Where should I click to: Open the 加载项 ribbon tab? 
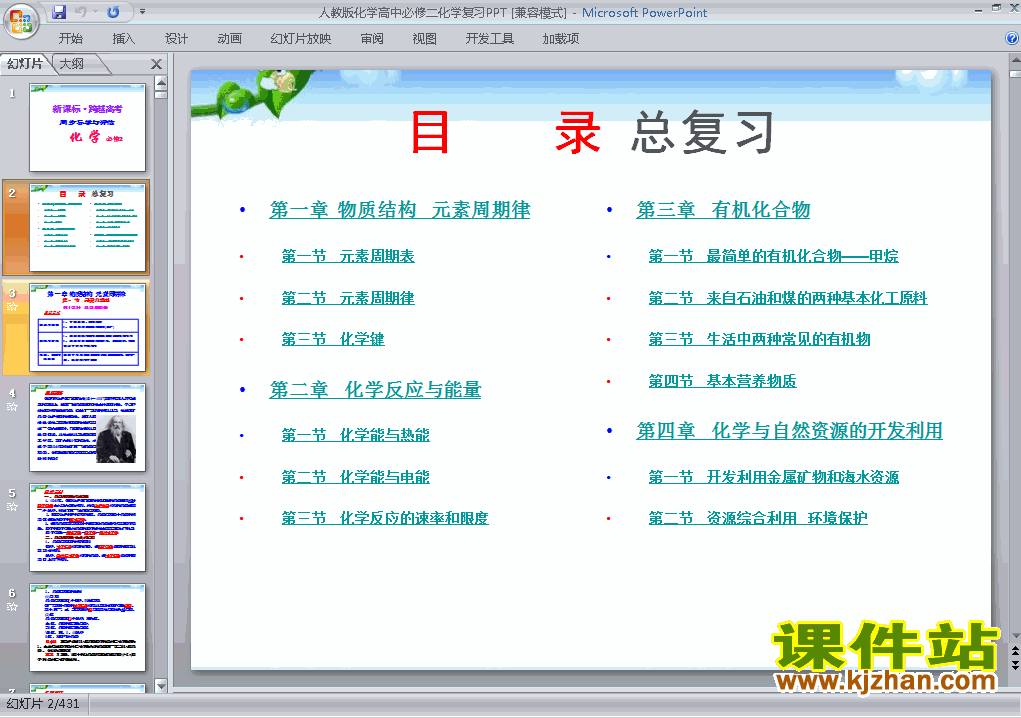pos(561,38)
